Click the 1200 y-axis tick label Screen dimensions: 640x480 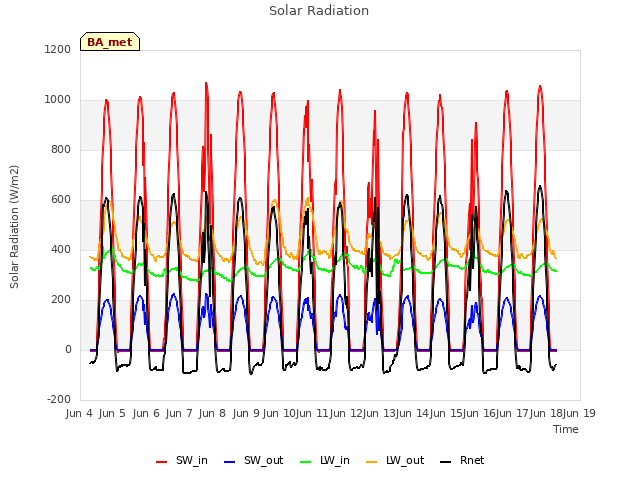pyautogui.click(x=58, y=49)
